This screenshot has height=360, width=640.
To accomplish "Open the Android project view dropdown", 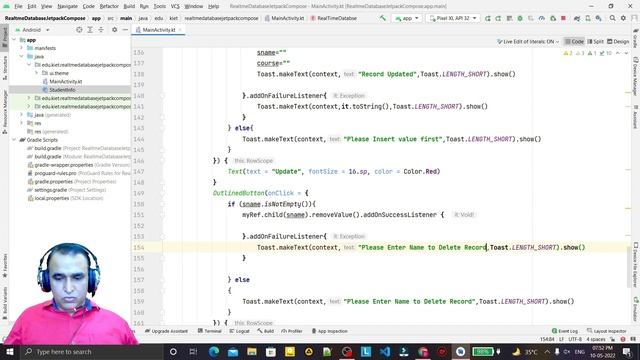I will pyautogui.click(x=32, y=30).
